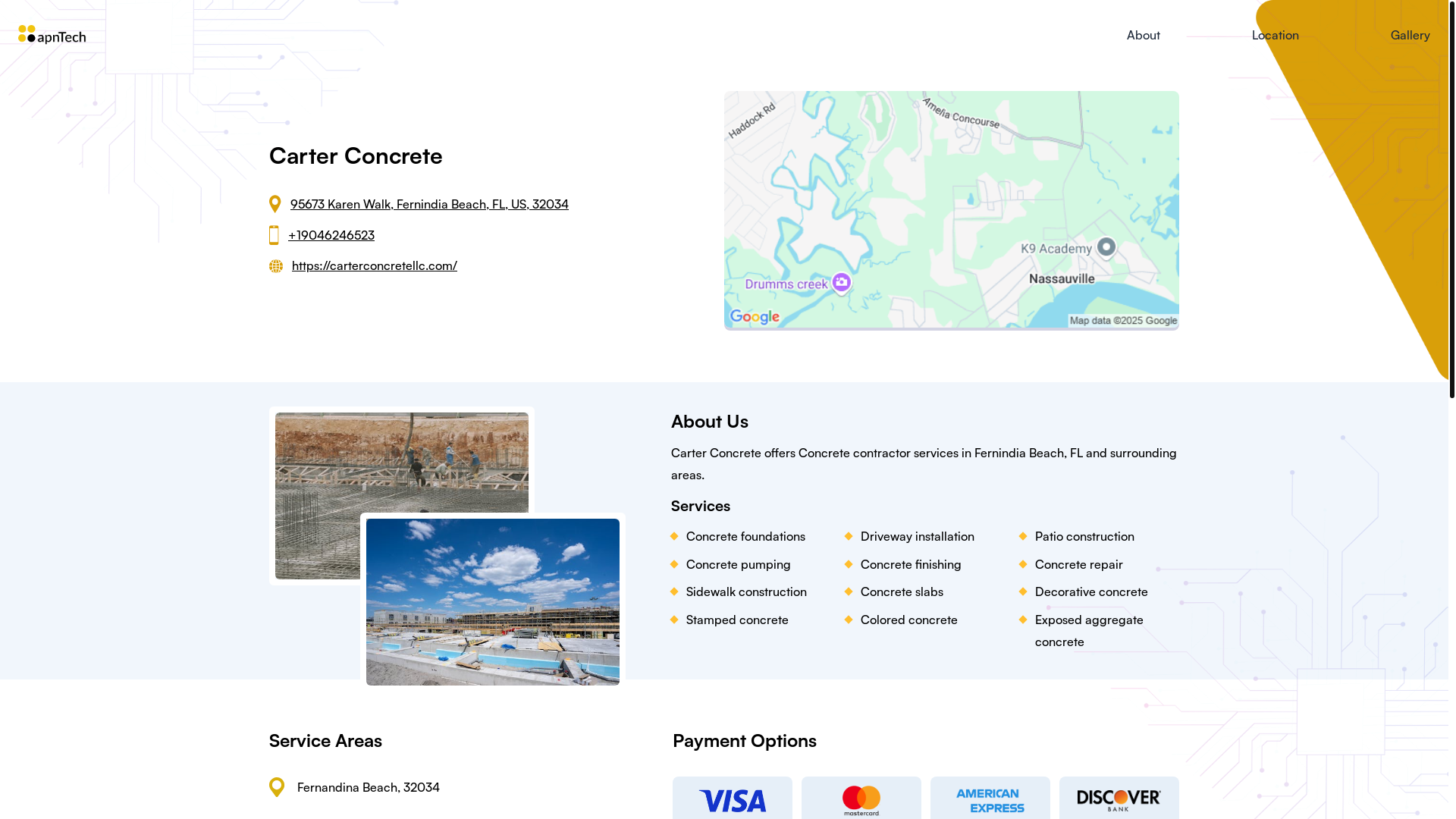Select the American Express payment card
Image resolution: width=1456 pixels, height=819 pixels.
pyautogui.click(x=990, y=798)
